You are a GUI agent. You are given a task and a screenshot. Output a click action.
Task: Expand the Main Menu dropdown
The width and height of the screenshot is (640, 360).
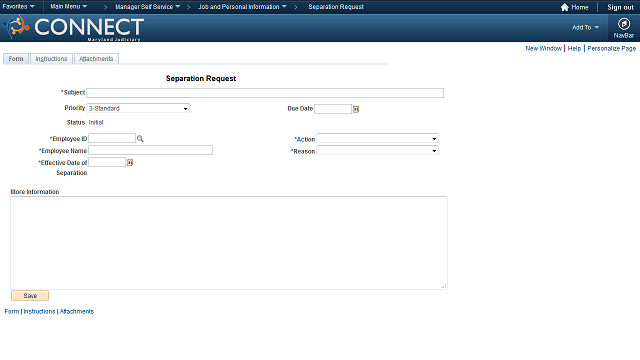click(x=69, y=7)
